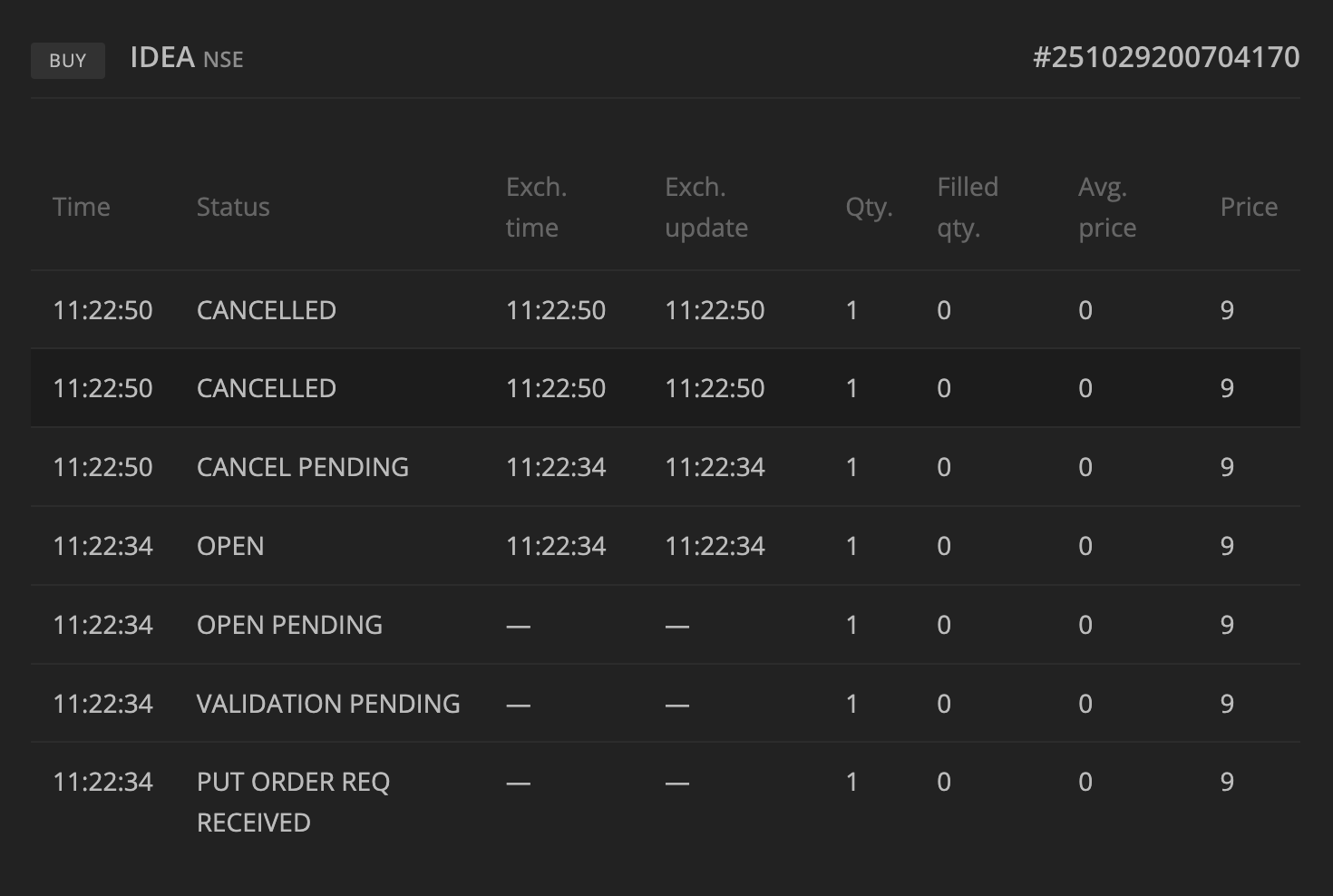The width and height of the screenshot is (1333, 896).
Task: Click exchange time in CANCEL PENDING row
Action: [x=556, y=467]
